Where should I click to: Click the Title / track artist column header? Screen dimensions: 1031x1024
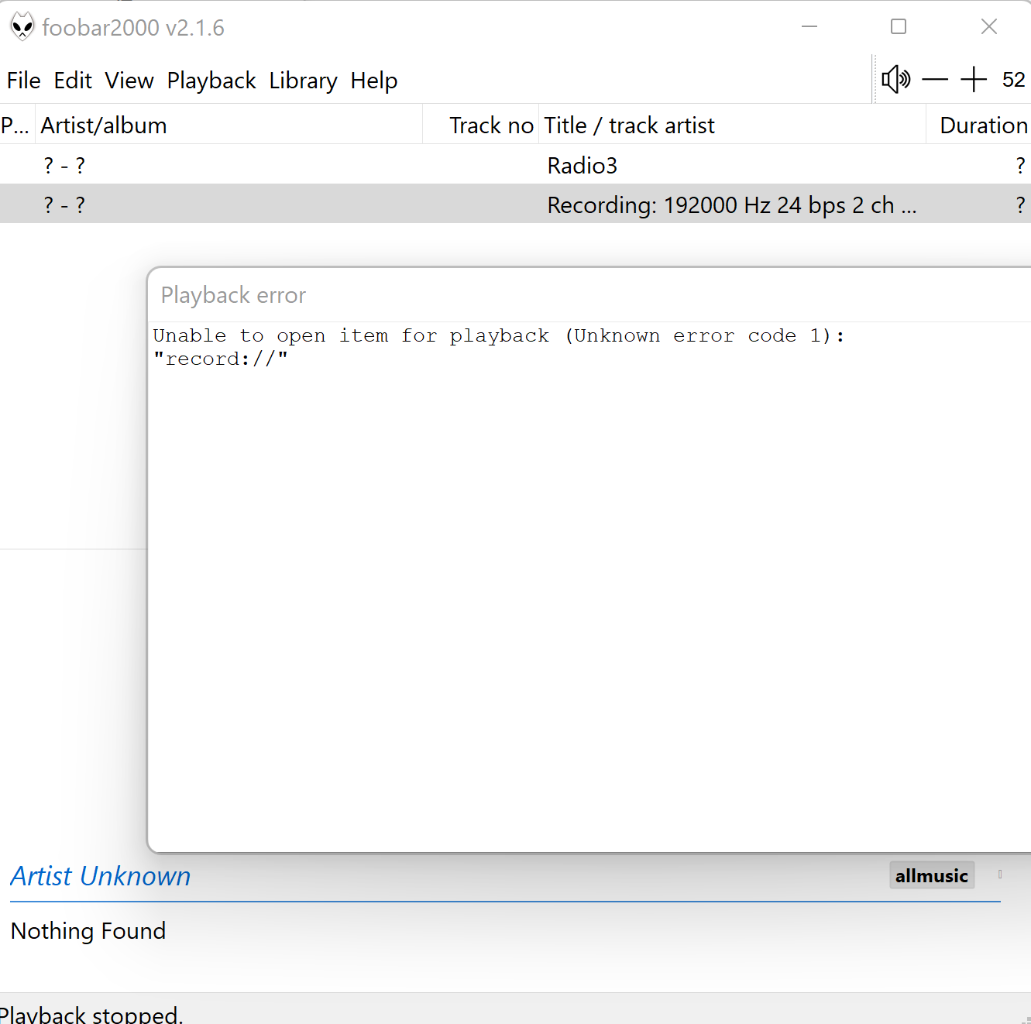click(732, 125)
